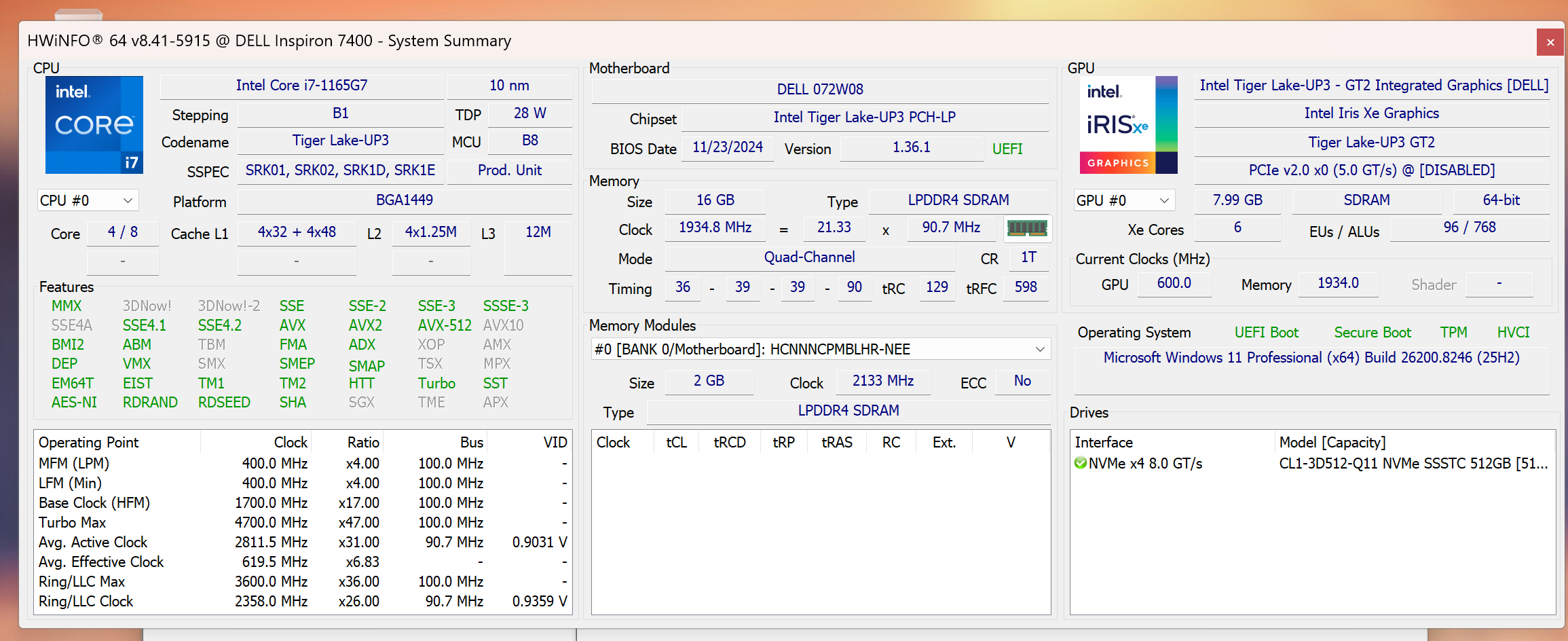Open the GPU #0 selector dropdown
The width and height of the screenshot is (1568, 641).
point(1124,200)
